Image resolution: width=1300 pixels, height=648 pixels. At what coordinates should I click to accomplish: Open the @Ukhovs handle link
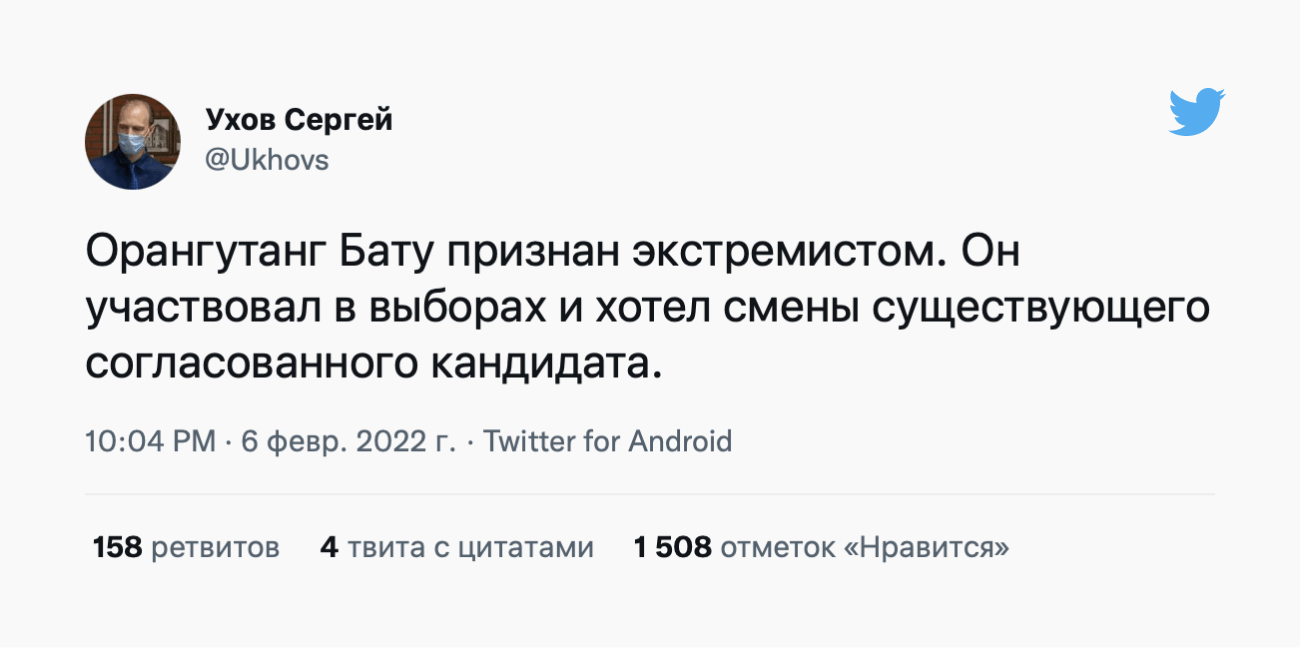(267, 160)
